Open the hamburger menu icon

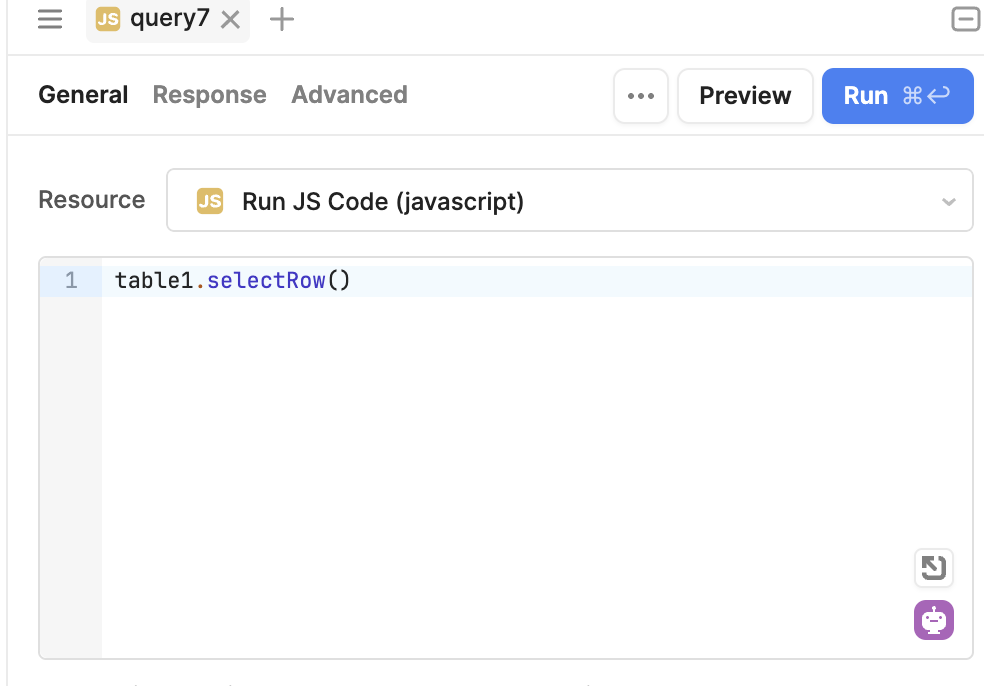pos(50,19)
